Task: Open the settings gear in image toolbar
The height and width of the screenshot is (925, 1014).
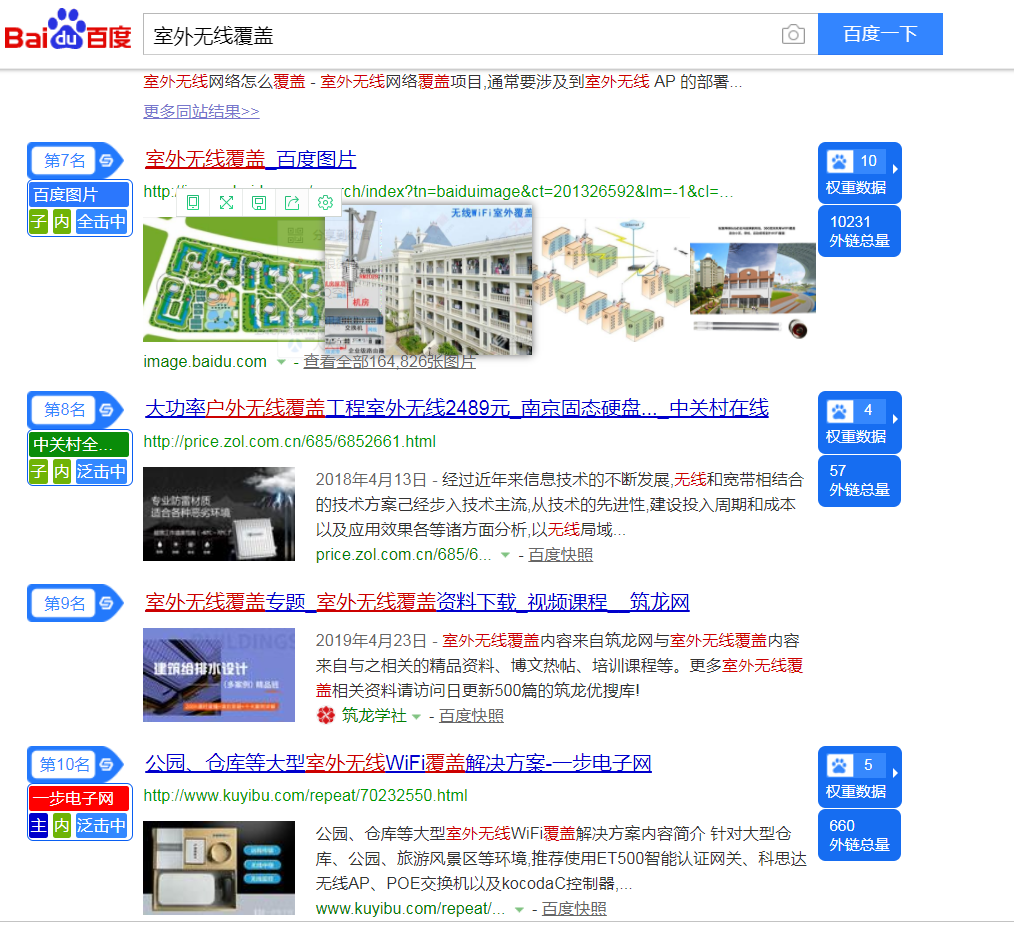Action: (x=325, y=202)
